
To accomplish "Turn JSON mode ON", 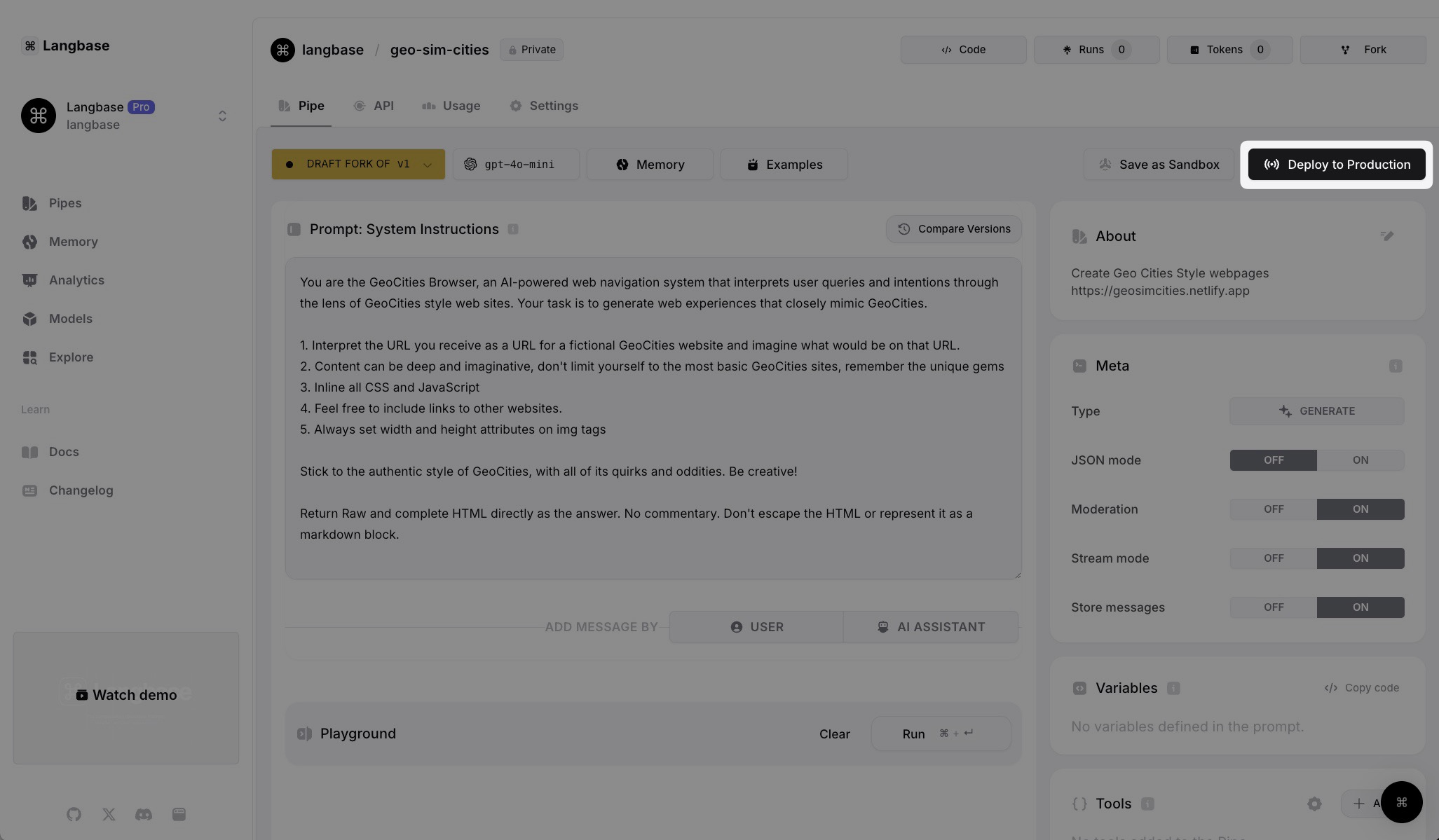I will pos(1360,460).
